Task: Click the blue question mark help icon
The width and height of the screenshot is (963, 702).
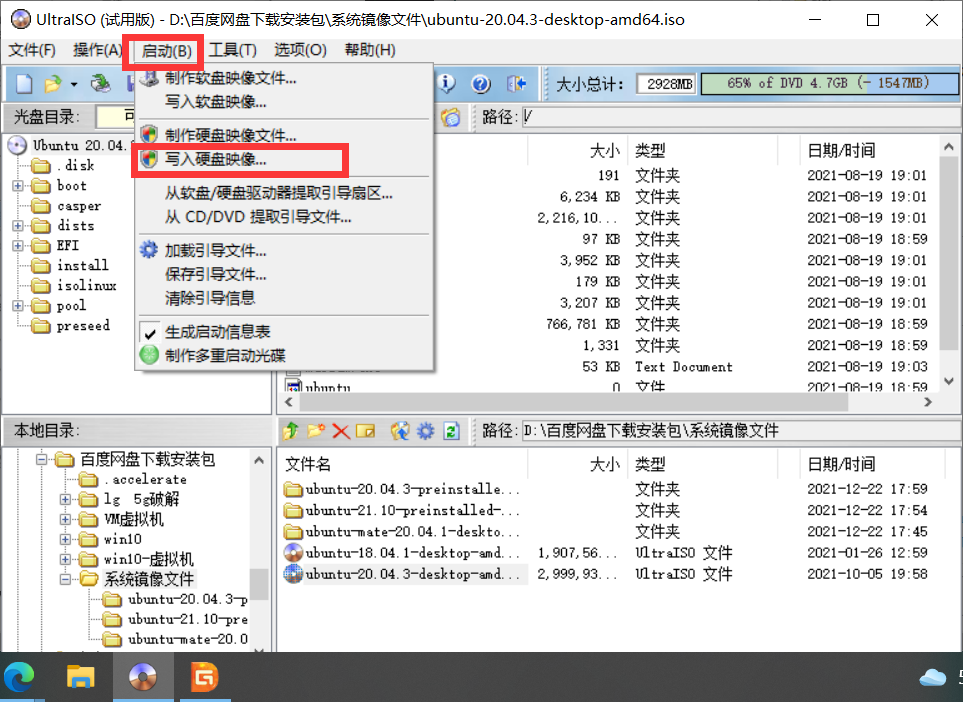Action: (481, 84)
